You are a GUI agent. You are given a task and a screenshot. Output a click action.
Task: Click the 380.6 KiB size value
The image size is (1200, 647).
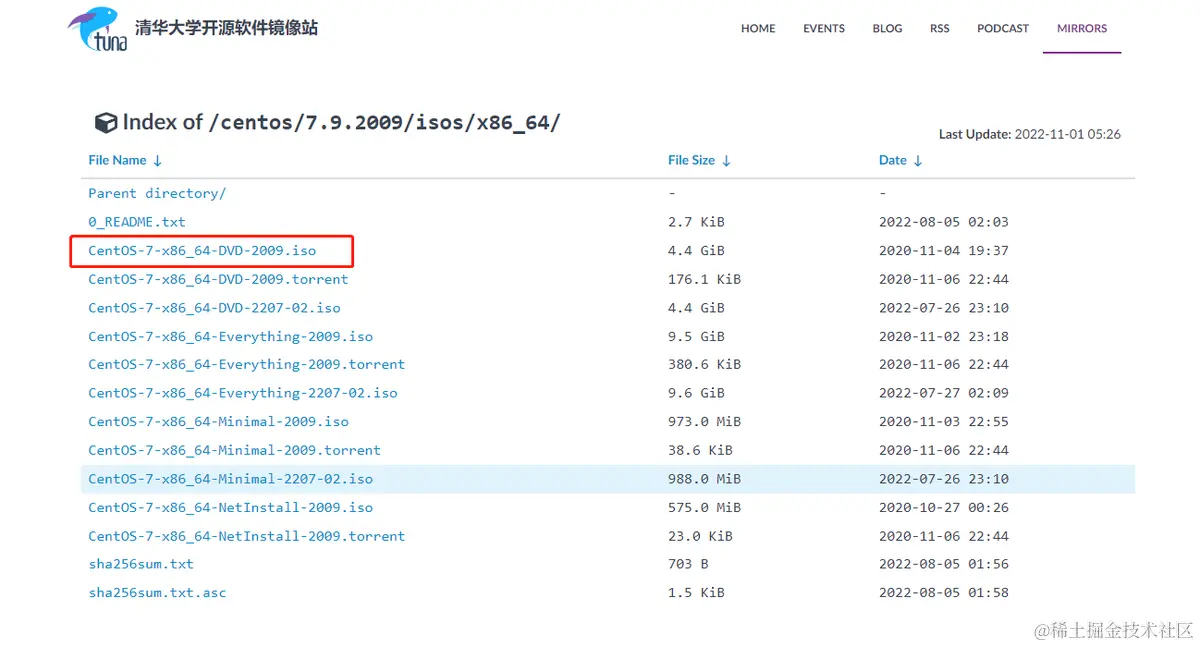tap(704, 364)
